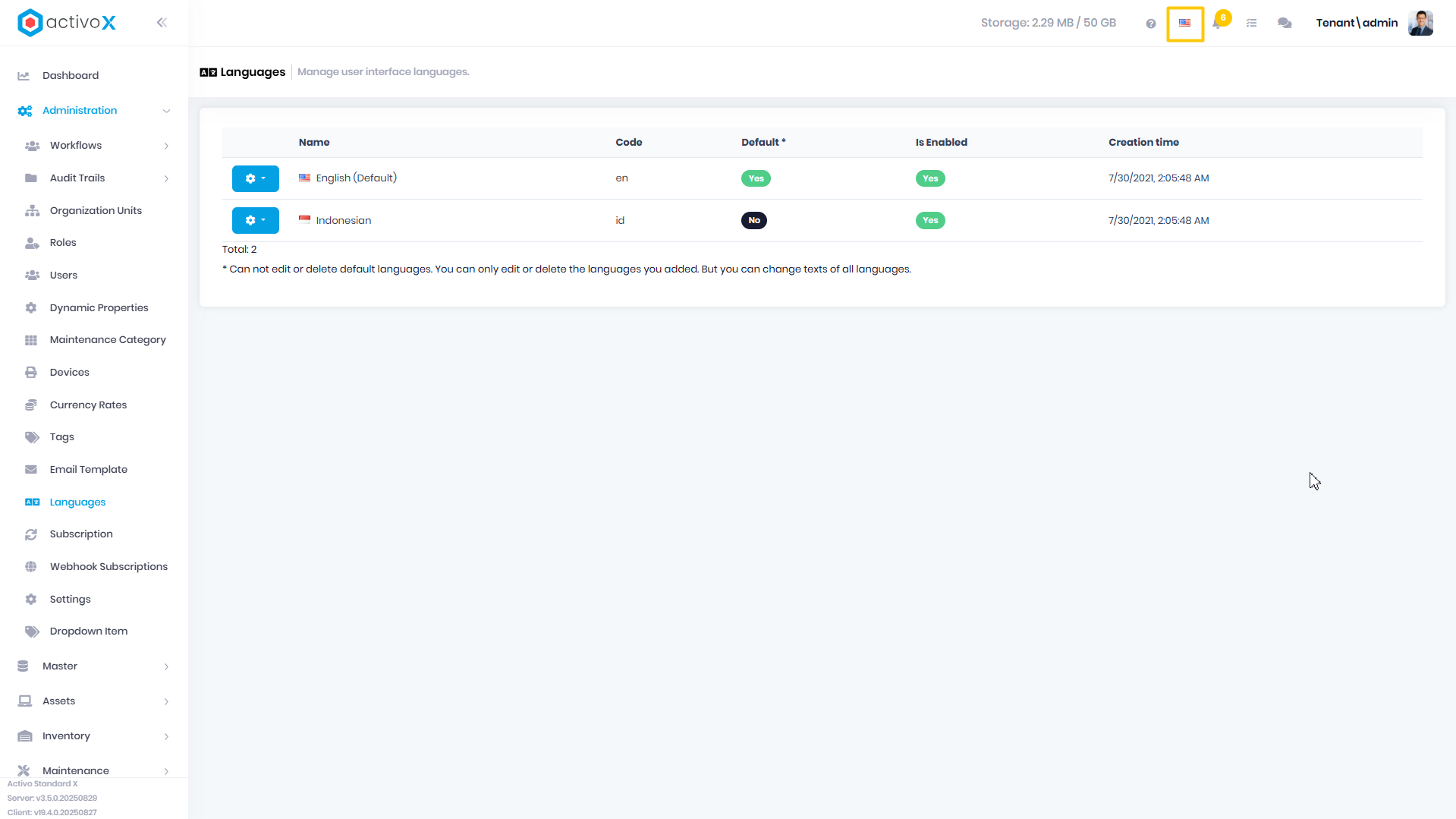Click Yes default badge for English
This screenshot has height=819, width=1456.
point(756,178)
